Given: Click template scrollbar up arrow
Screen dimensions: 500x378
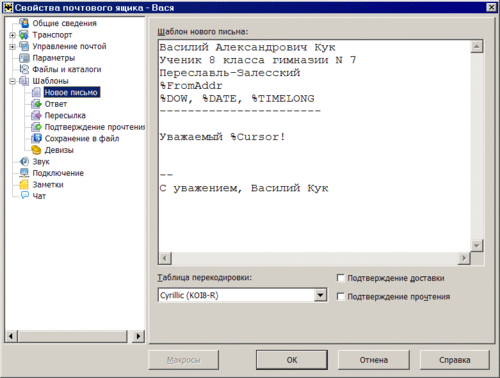Looking at the screenshot, I should point(477,46).
